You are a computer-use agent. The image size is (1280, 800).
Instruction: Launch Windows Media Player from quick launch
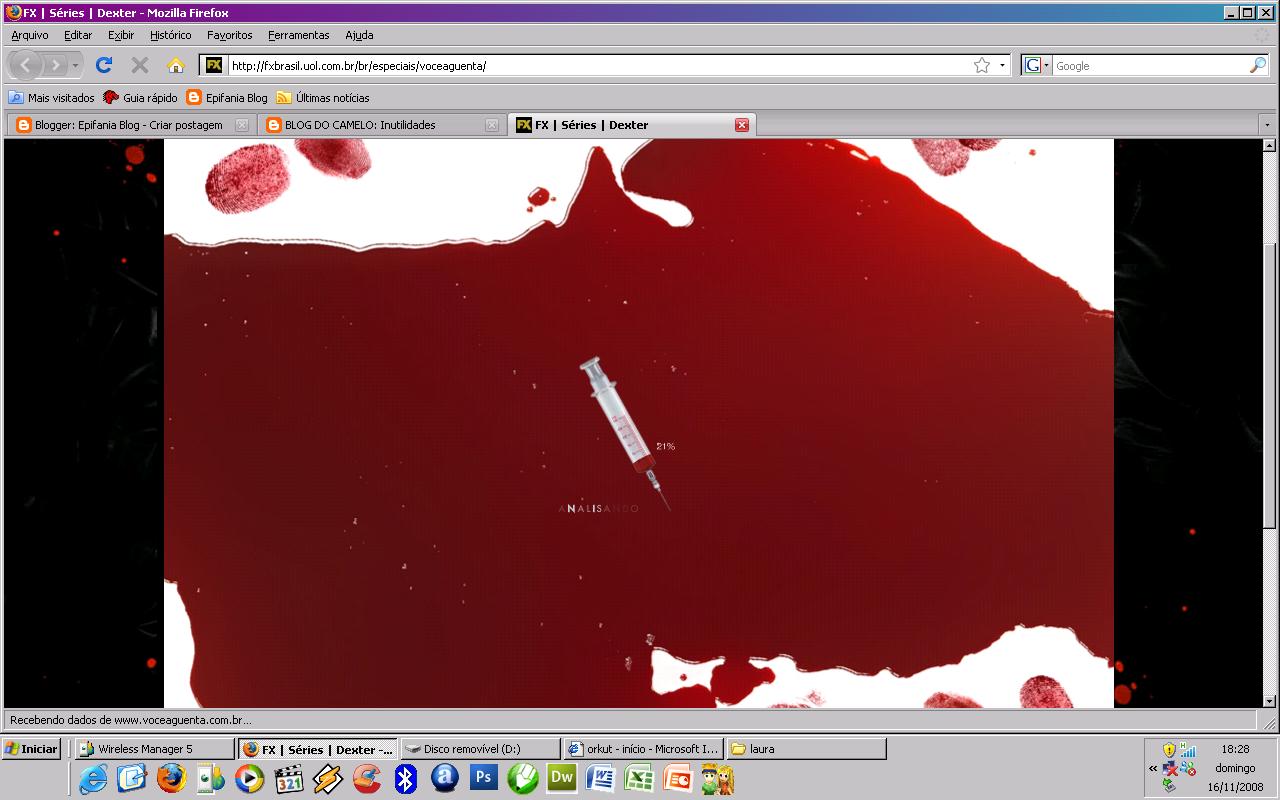coord(249,779)
